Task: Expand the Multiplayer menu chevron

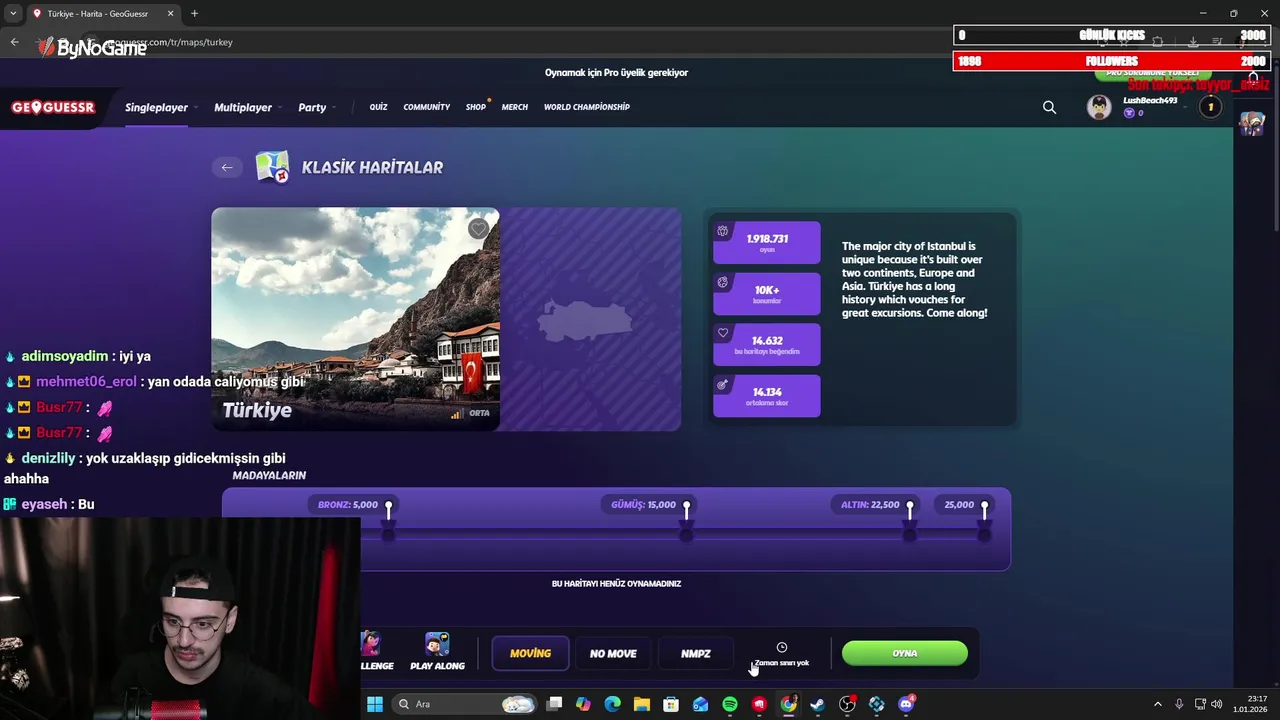Action: pyautogui.click(x=280, y=108)
